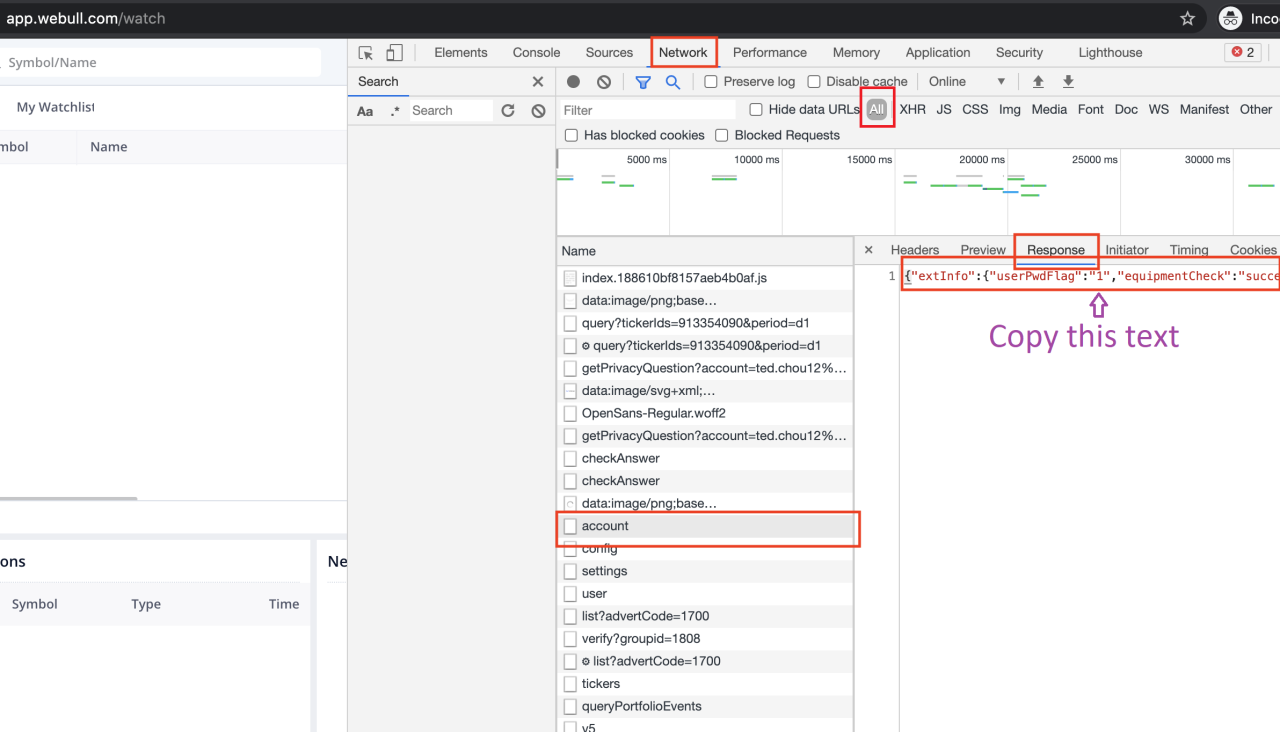Click the import HAR upload arrow
The image size is (1280, 732).
coord(1038,82)
